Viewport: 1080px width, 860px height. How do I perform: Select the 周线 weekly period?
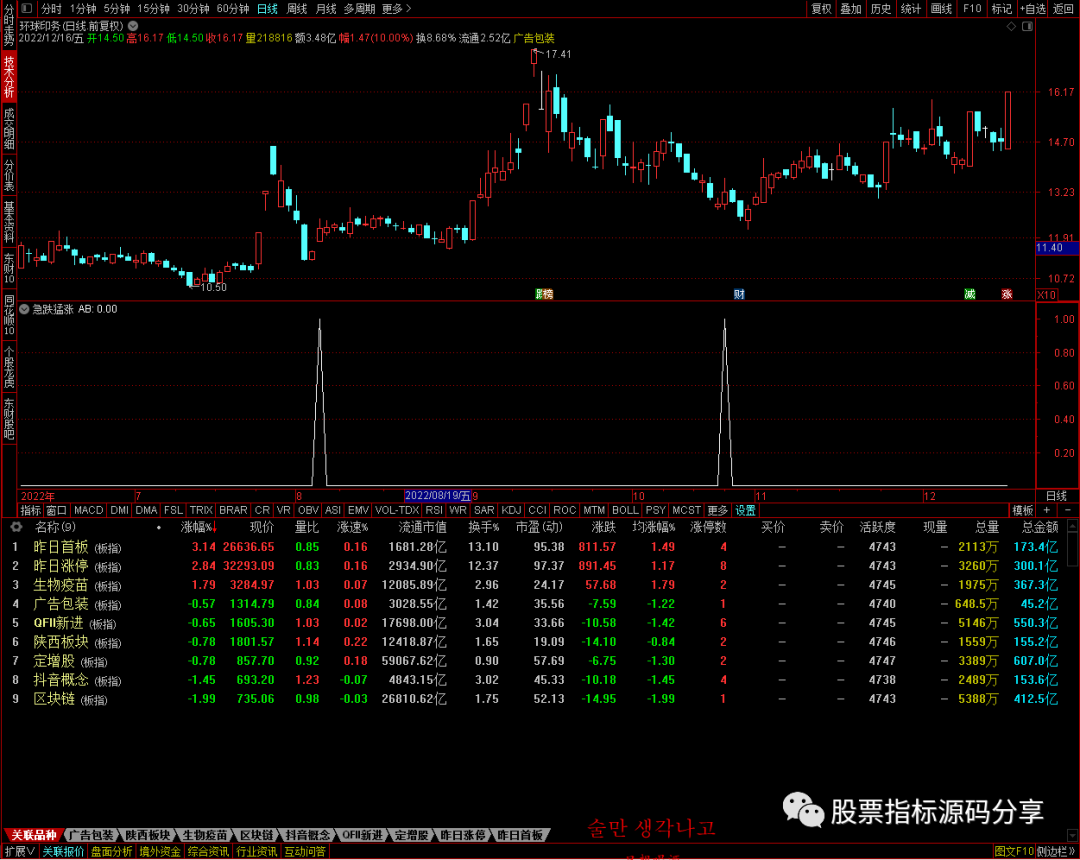[x=296, y=9]
